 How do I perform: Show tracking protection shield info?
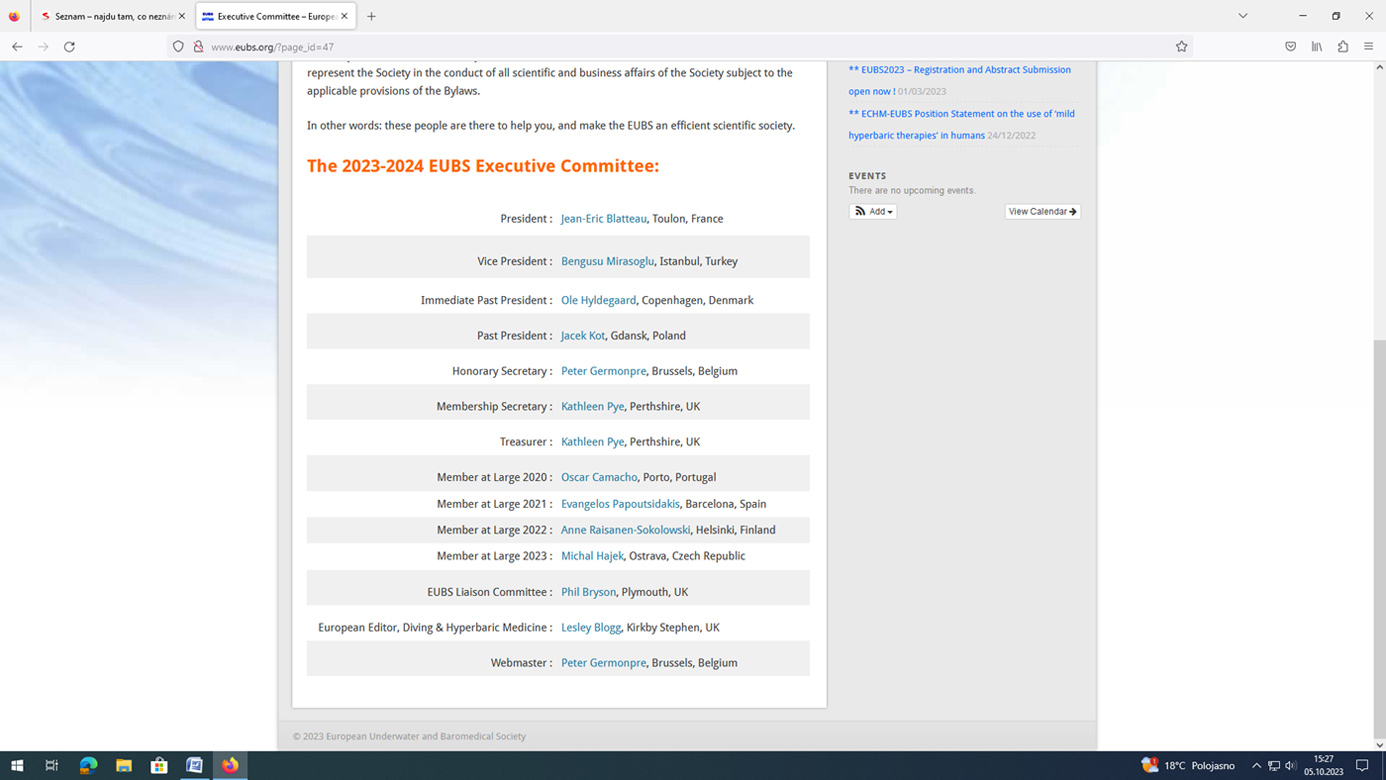coord(178,47)
